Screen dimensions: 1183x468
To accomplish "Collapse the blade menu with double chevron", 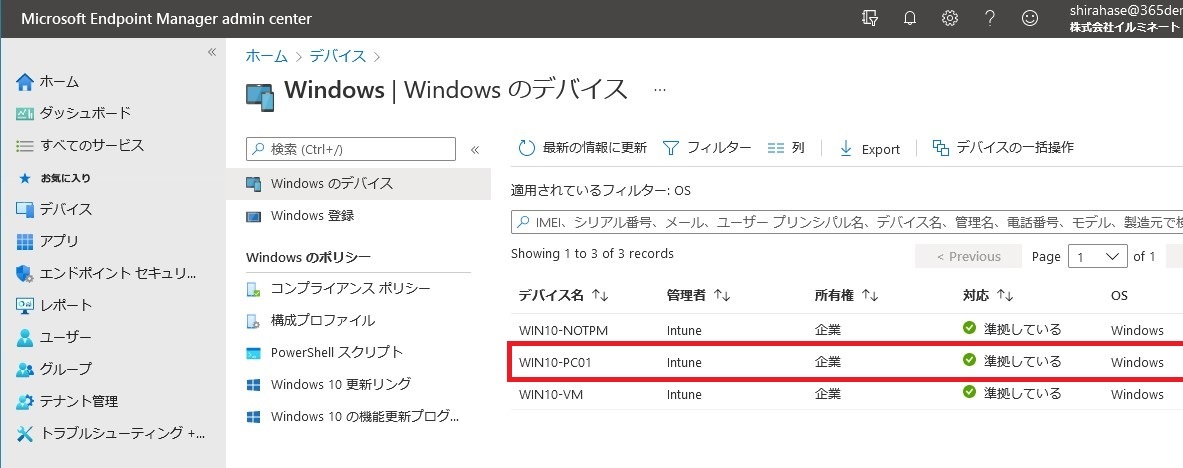I will [x=475, y=149].
